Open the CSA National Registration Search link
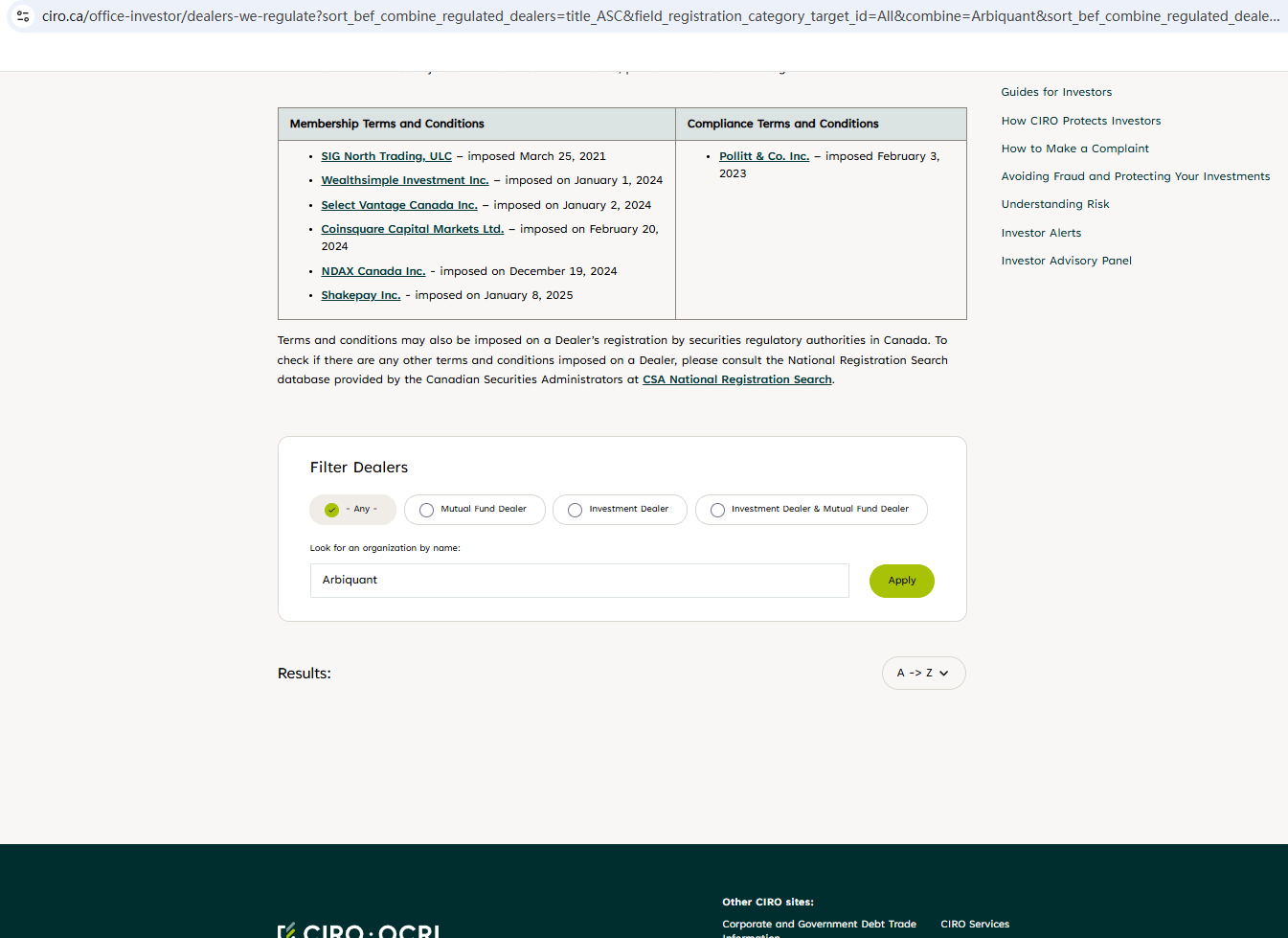1288x938 pixels. [737, 379]
